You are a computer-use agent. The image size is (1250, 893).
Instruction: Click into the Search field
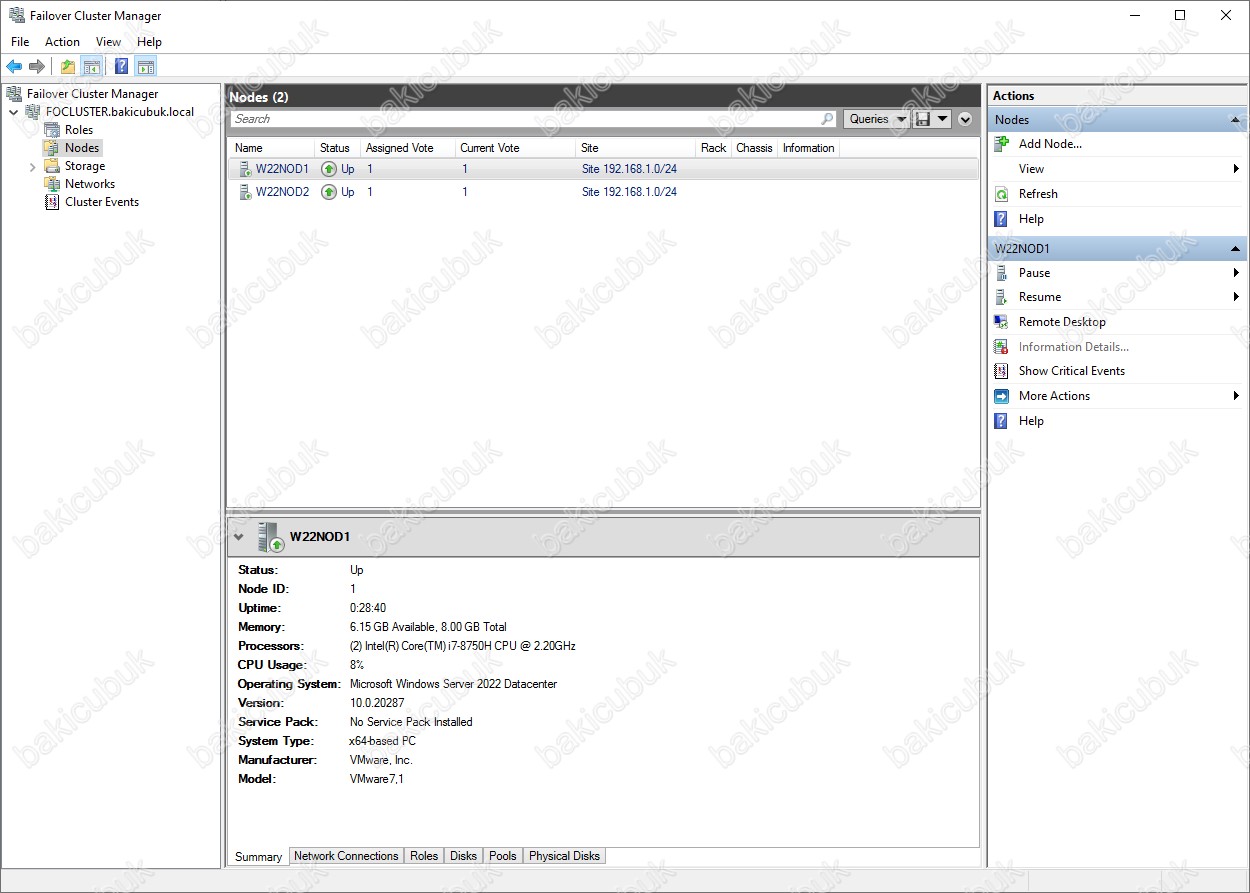pos(525,119)
